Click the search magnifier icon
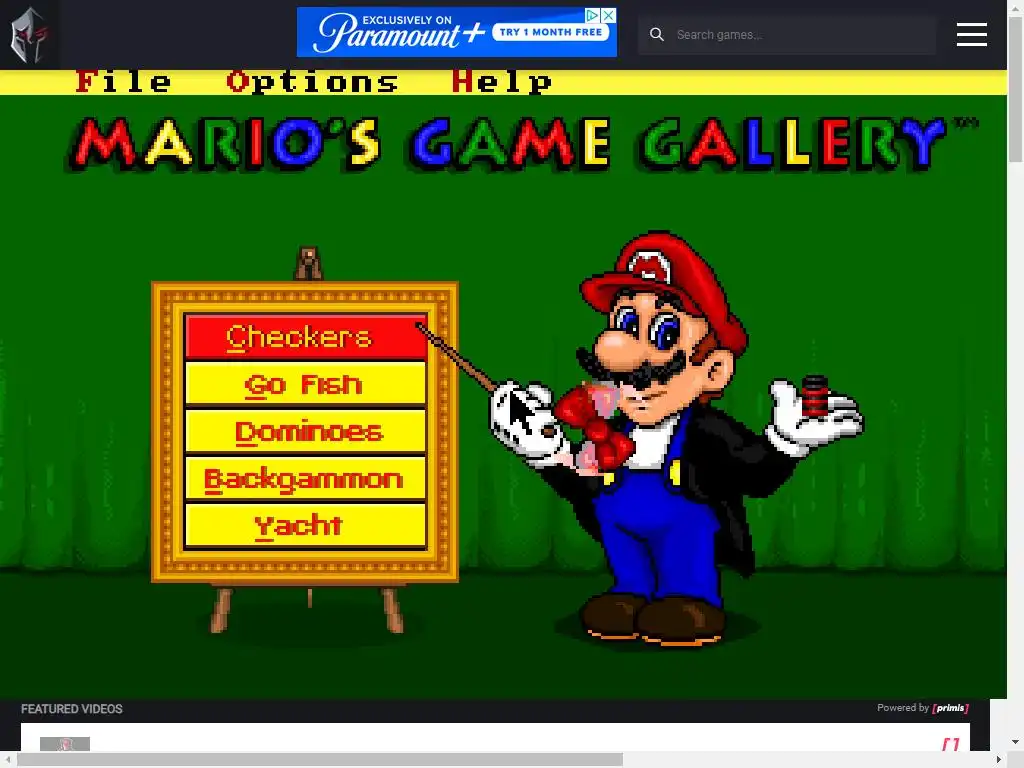The height and width of the screenshot is (768, 1024). [x=657, y=35]
